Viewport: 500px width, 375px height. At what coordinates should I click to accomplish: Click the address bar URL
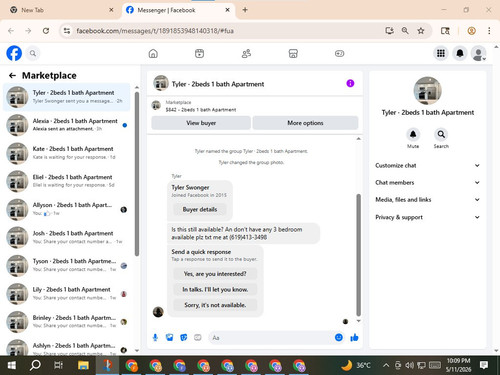click(155, 31)
